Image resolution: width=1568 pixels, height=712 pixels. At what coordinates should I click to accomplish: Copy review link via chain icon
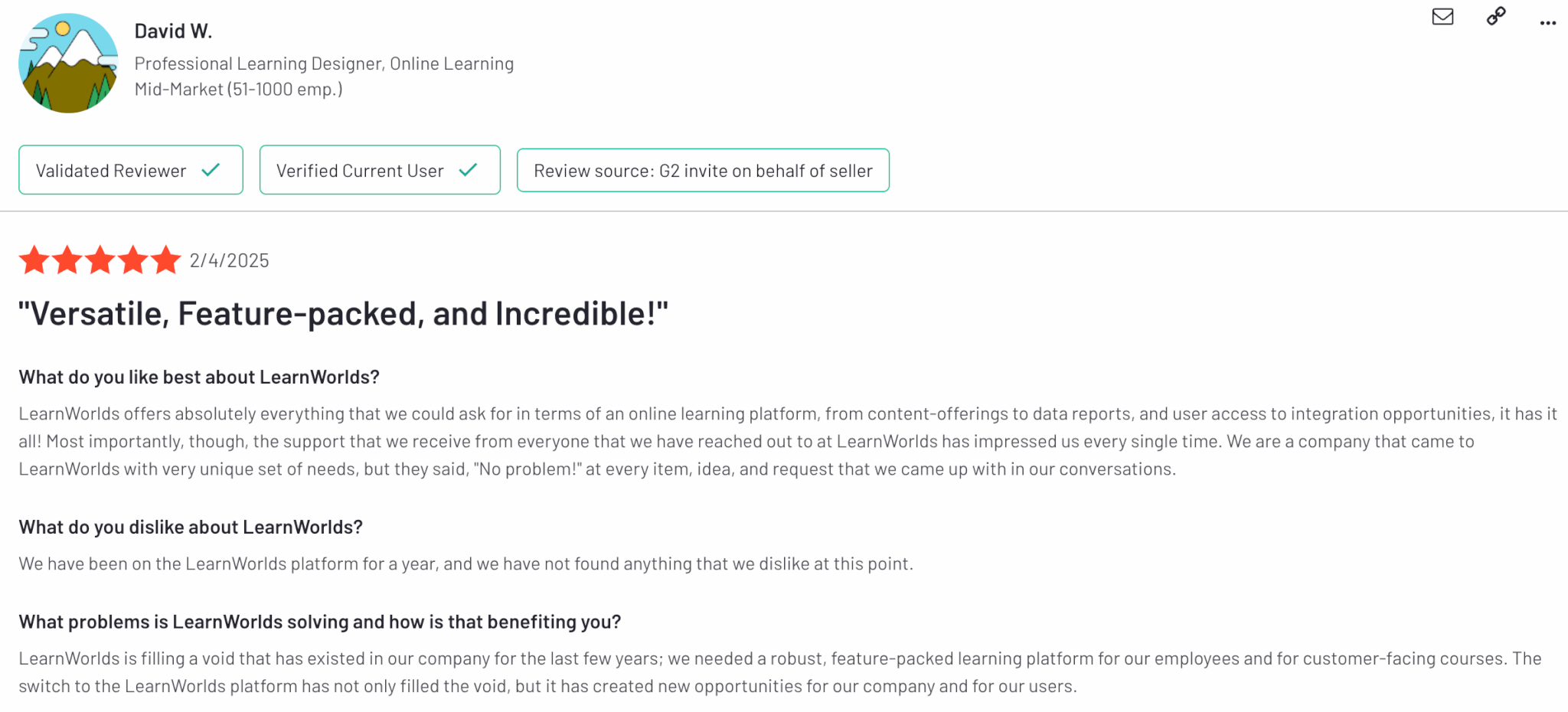1496,17
